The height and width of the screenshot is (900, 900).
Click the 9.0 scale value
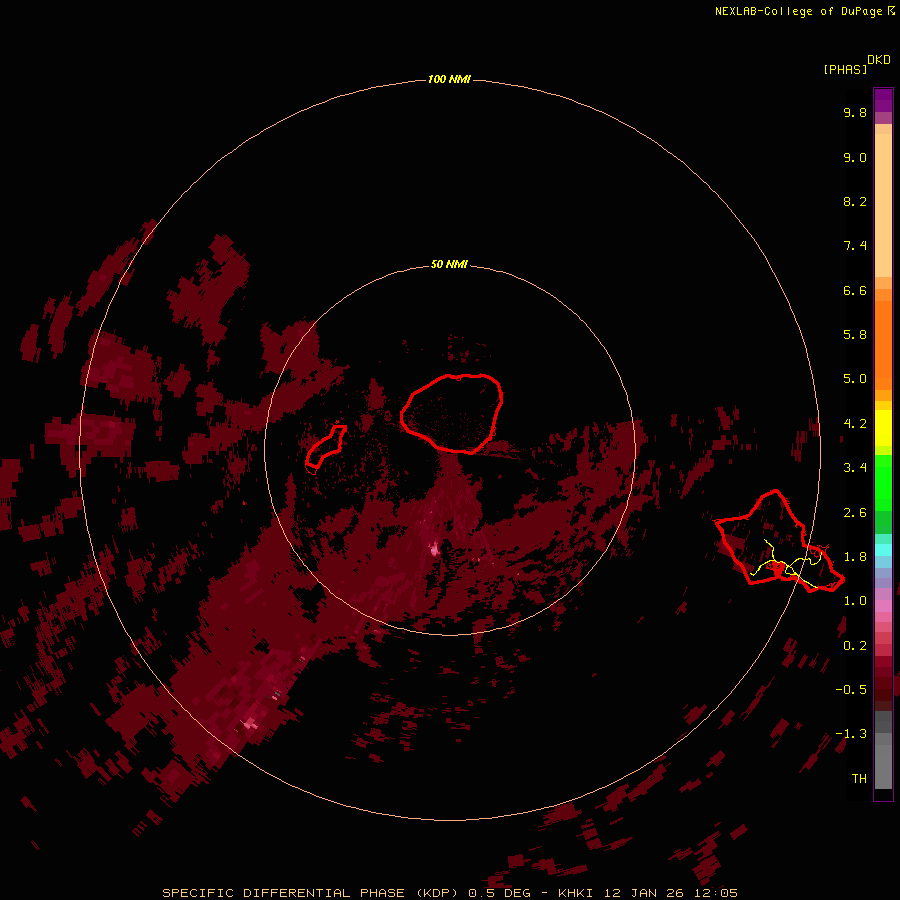pyautogui.click(x=855, y=157)
